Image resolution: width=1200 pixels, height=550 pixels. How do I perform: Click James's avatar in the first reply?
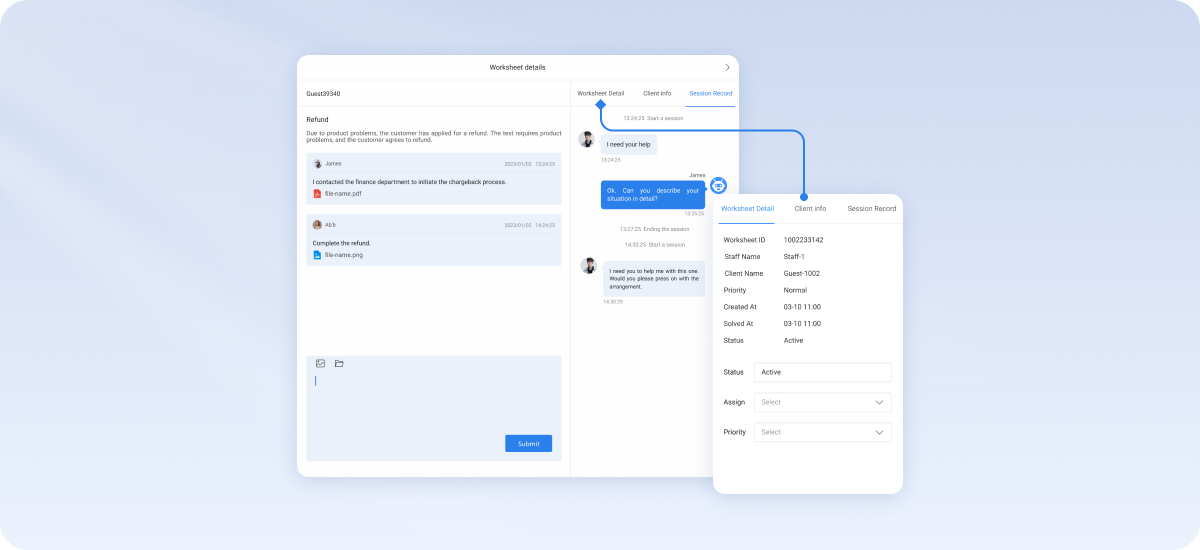[317, 163]
